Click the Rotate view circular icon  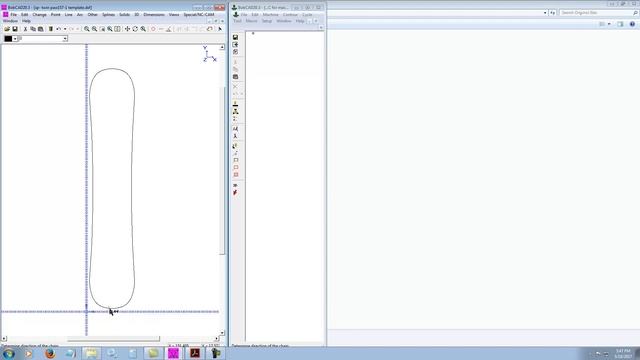135,29
